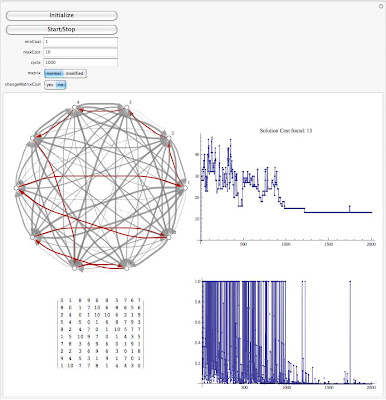Click the "matrix" control label
The image size is (386, 400).
pyautogui.click(x=35, y=73)
